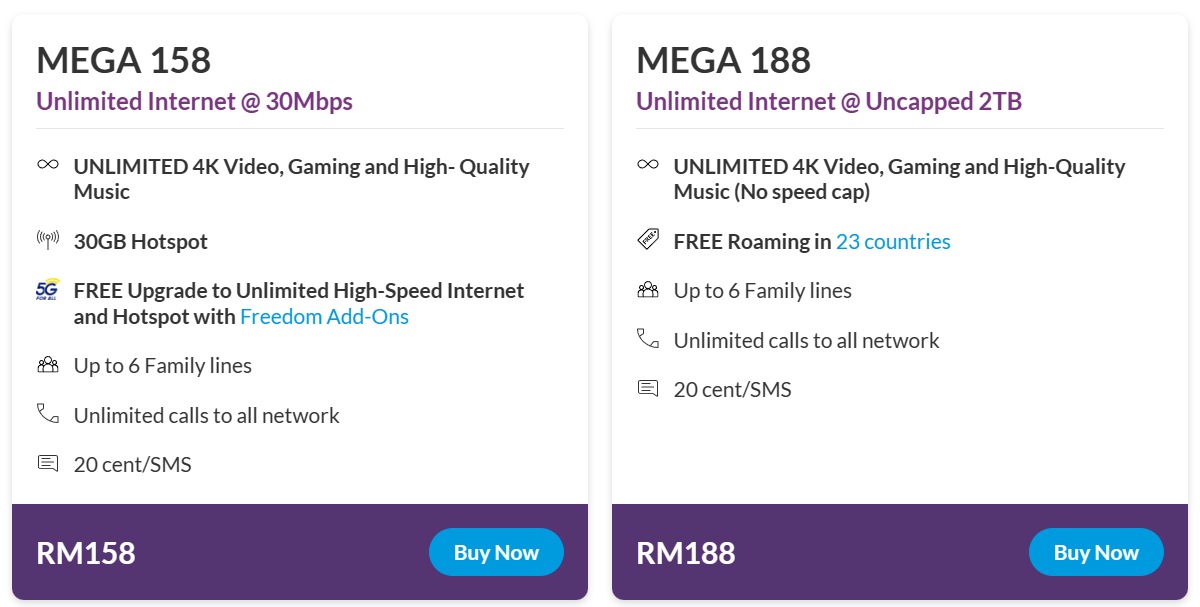Click the family lines icon in MEGA 188
The width and height of the screenshot is (1200, 607).
[x=648, y=290]
